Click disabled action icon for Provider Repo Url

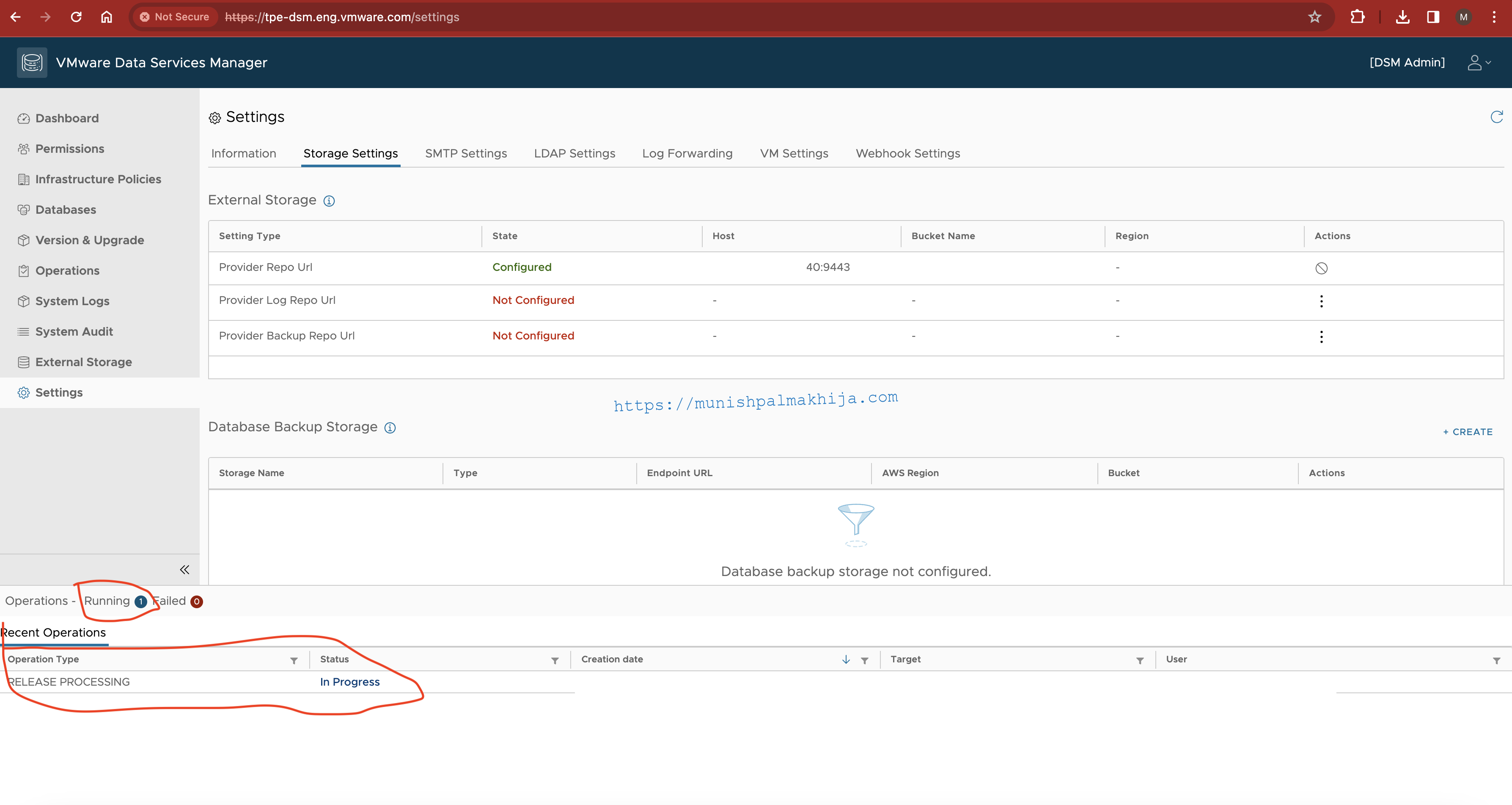[x=1321, y=268]
